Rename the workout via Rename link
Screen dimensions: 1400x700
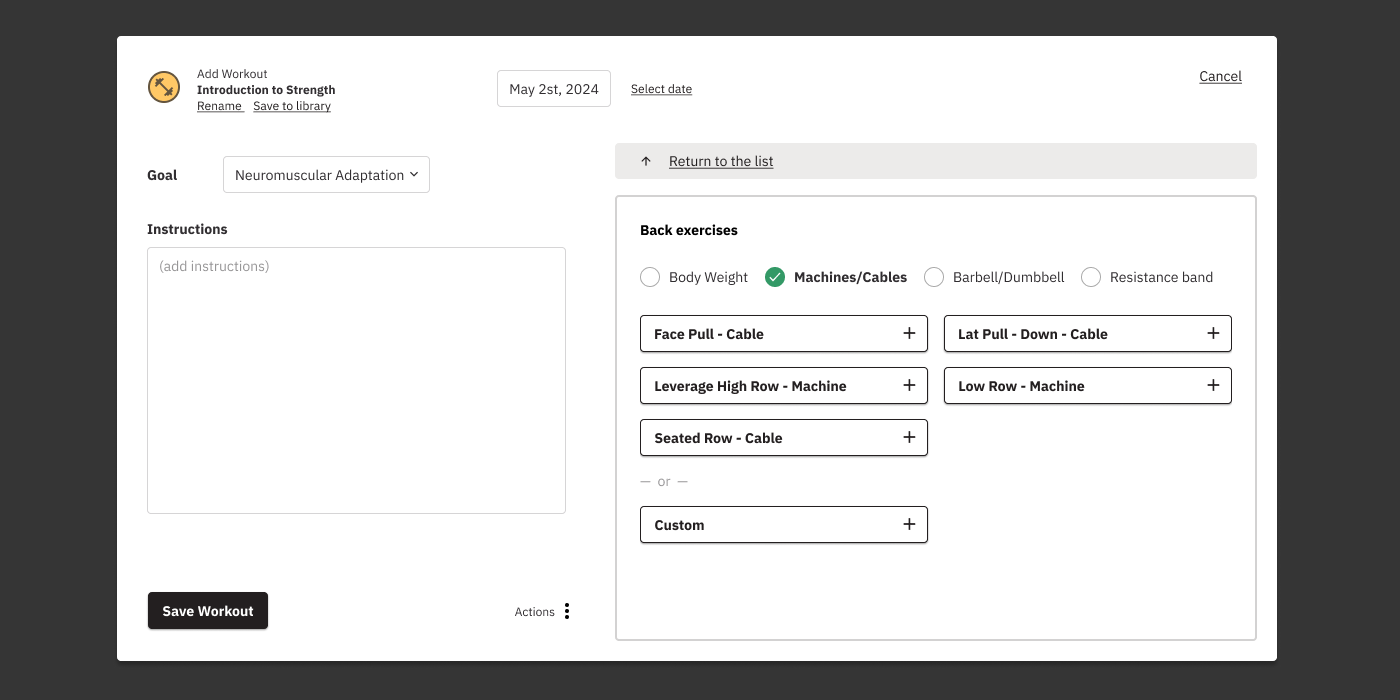tap(219, 106)
